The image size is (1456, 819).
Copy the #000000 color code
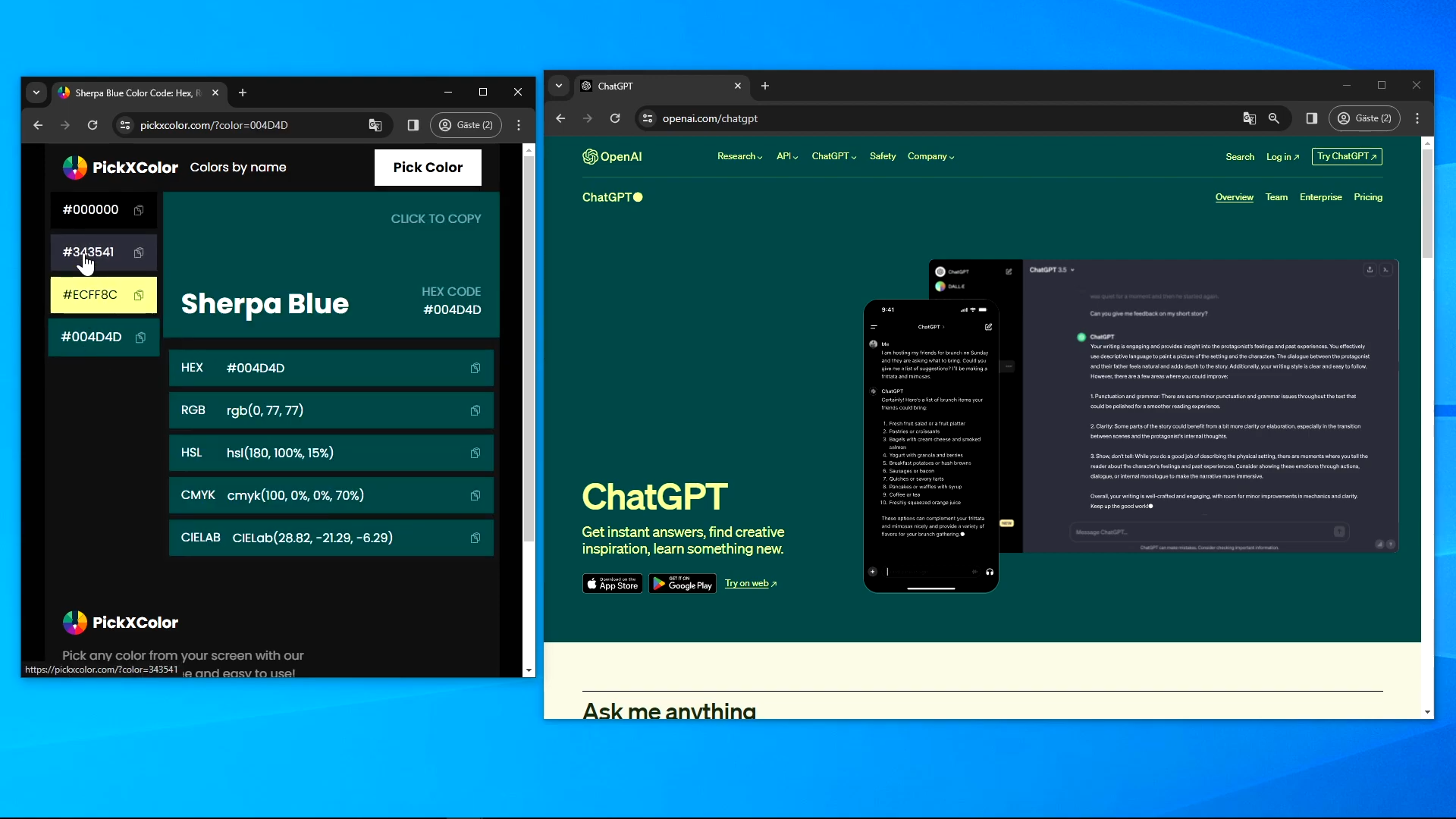(x=139, y=210)
